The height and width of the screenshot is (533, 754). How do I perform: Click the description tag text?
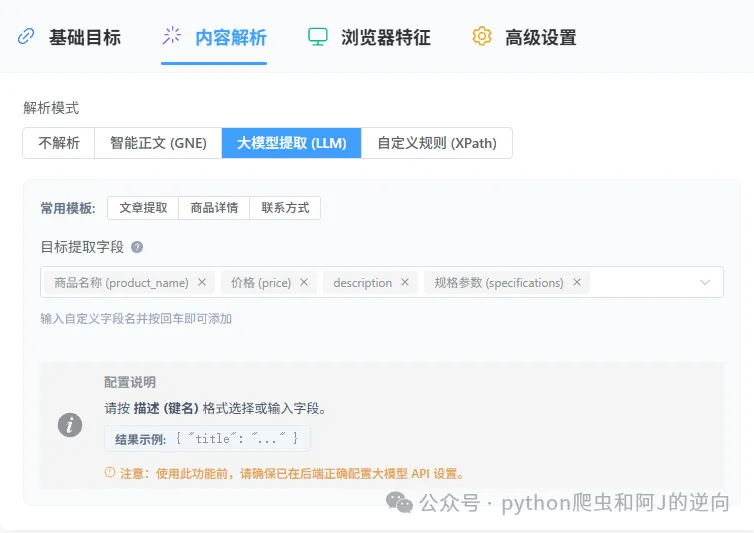[x=363, y=283]
